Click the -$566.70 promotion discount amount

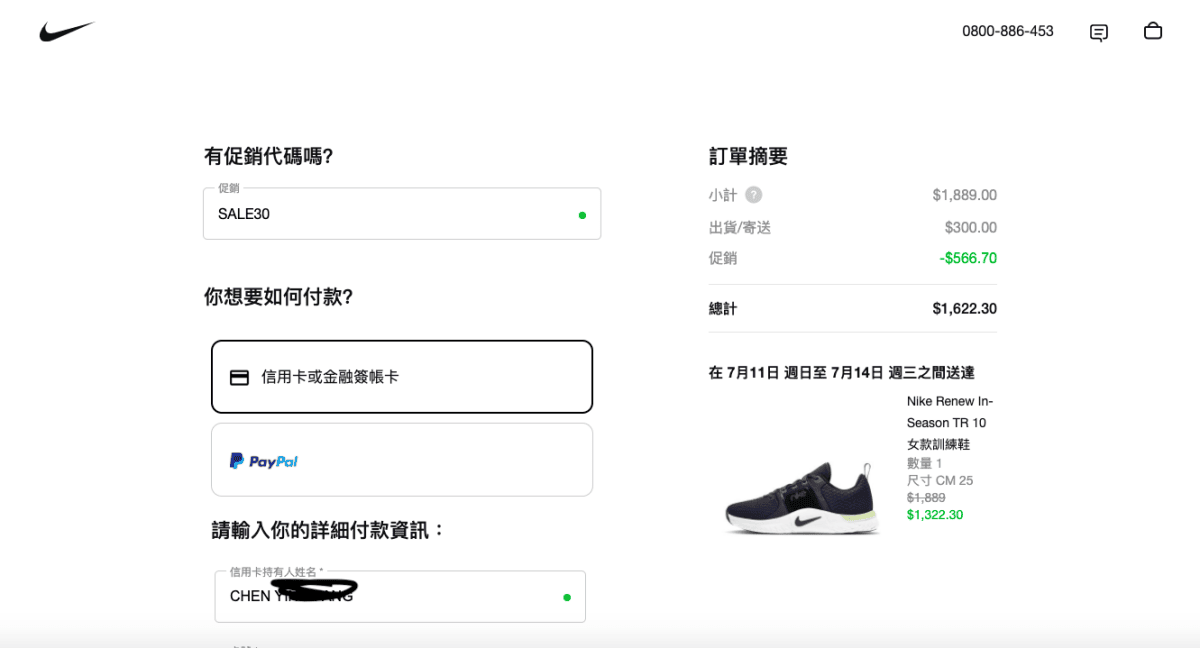(x=968, y=258)
